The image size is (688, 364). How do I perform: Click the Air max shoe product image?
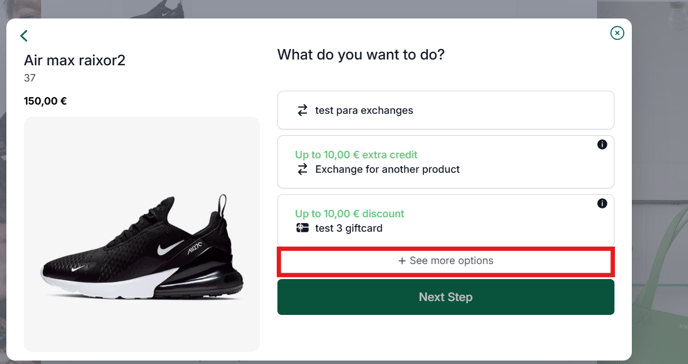coord(142,234)
